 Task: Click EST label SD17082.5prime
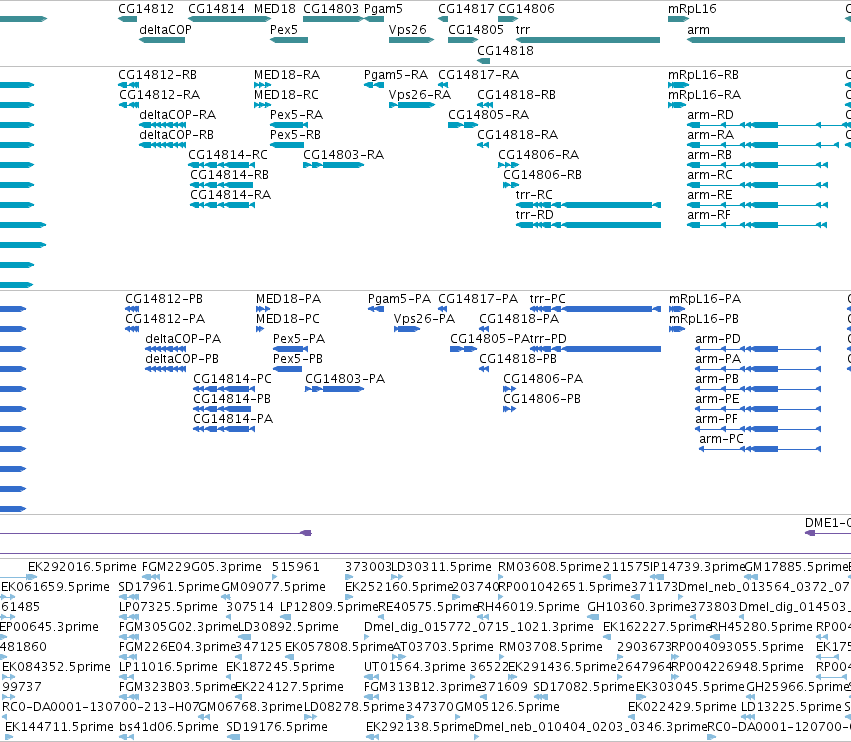(x=584, y=687)
